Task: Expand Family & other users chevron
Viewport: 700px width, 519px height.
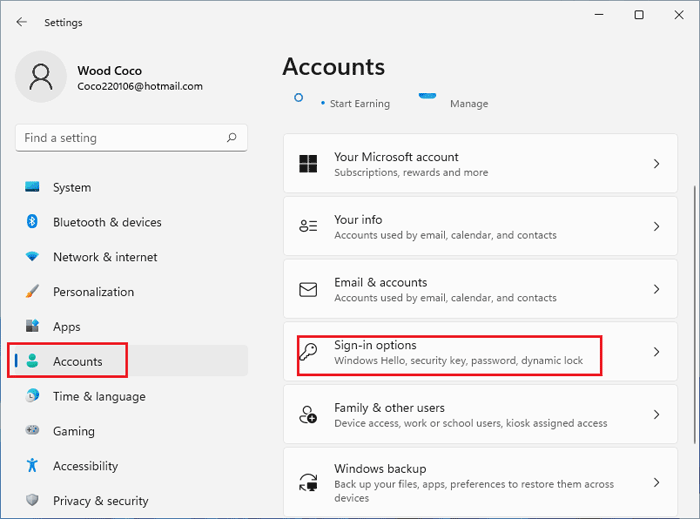Action: tap(656, 415)
